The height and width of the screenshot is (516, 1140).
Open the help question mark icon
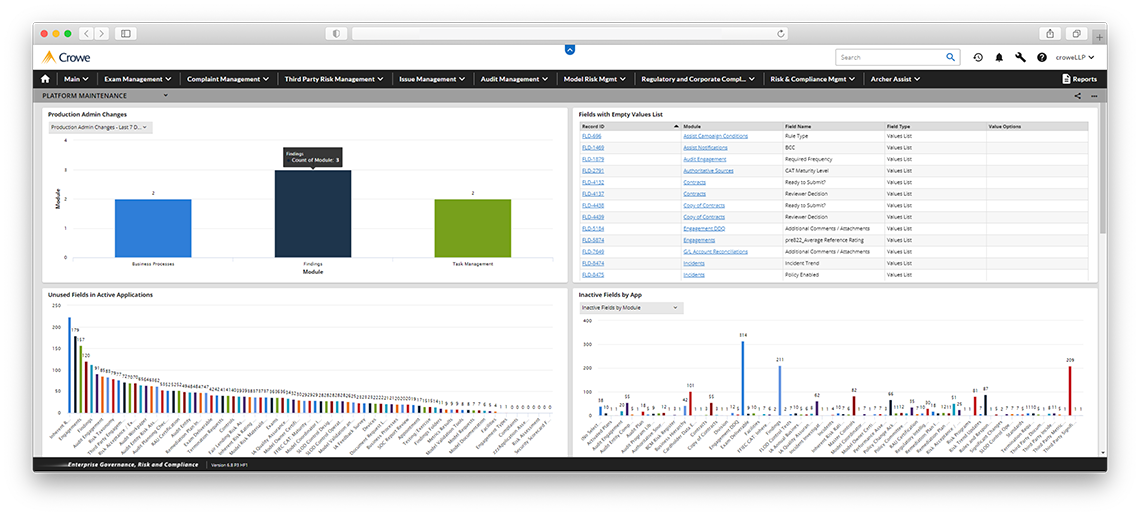(x=1042, y=58)
